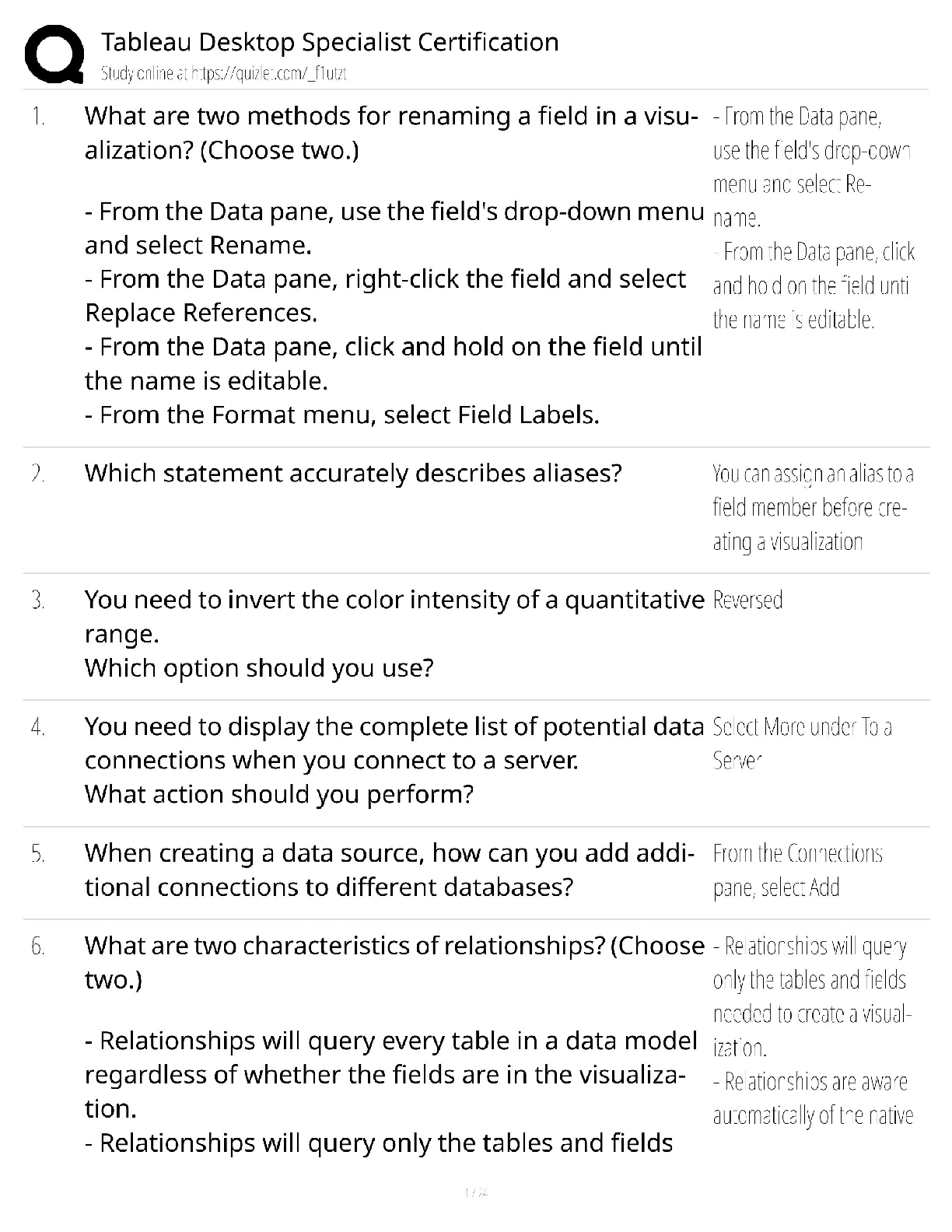
Task: Click the answer 'Reversed' for question 3
Action: tap(747, 600)
